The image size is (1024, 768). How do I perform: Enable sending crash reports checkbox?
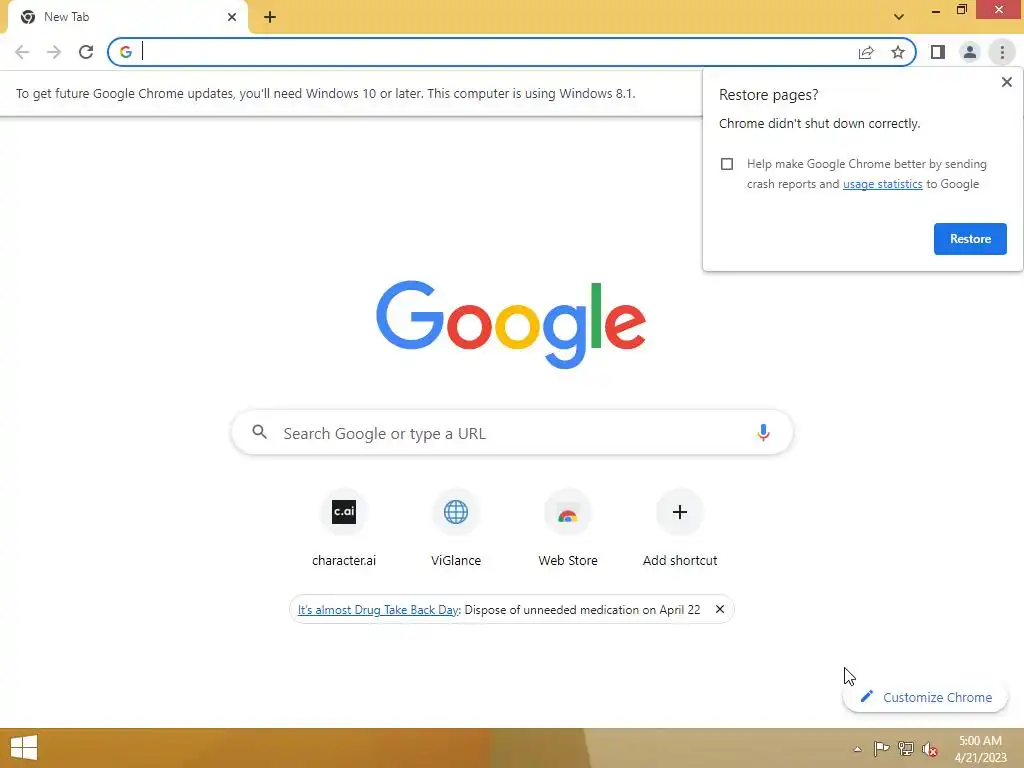click(727, 164)
